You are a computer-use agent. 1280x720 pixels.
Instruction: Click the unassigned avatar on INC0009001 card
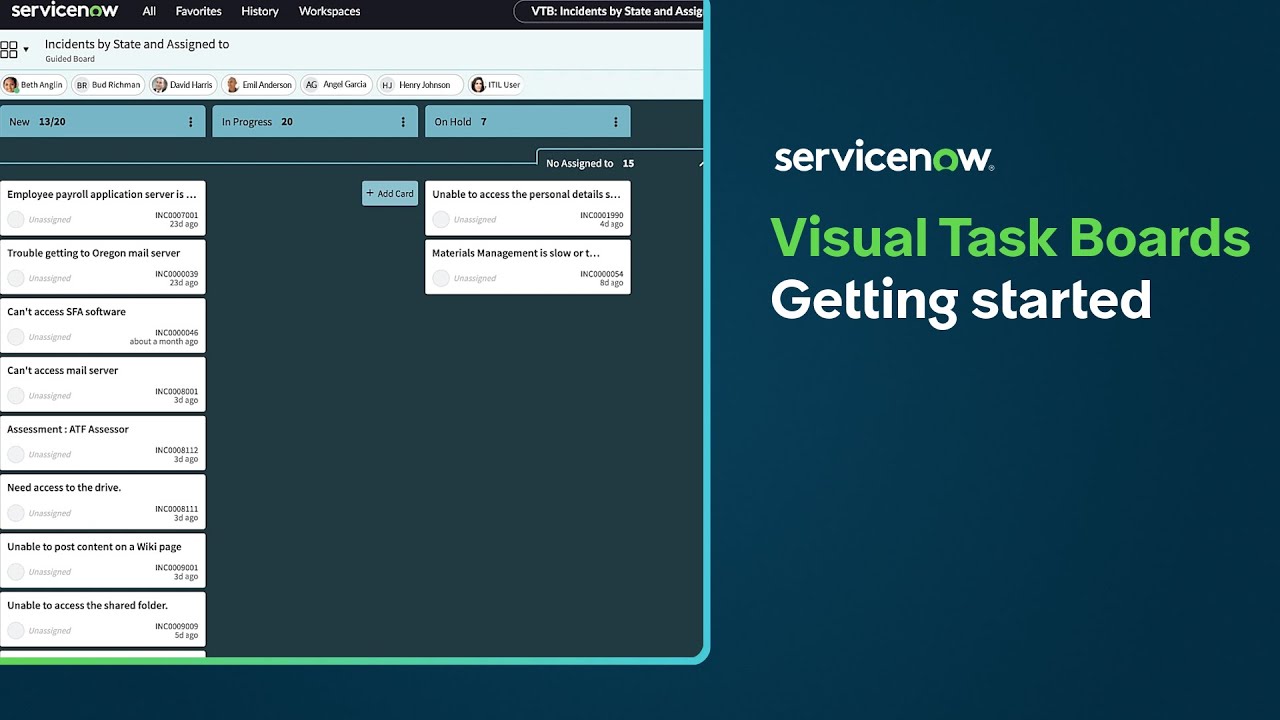[15, 572]
